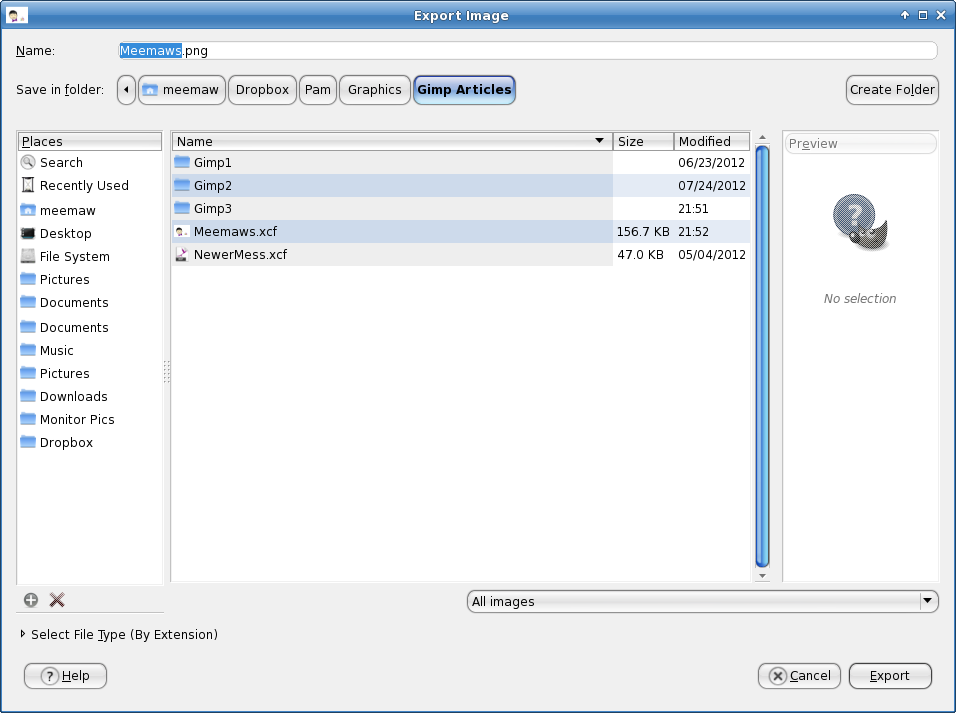This screenshot has height=713, width=956.
Task: Click the window shade up-arrow button
Action: pyautogui.click(x=905, y=15)
